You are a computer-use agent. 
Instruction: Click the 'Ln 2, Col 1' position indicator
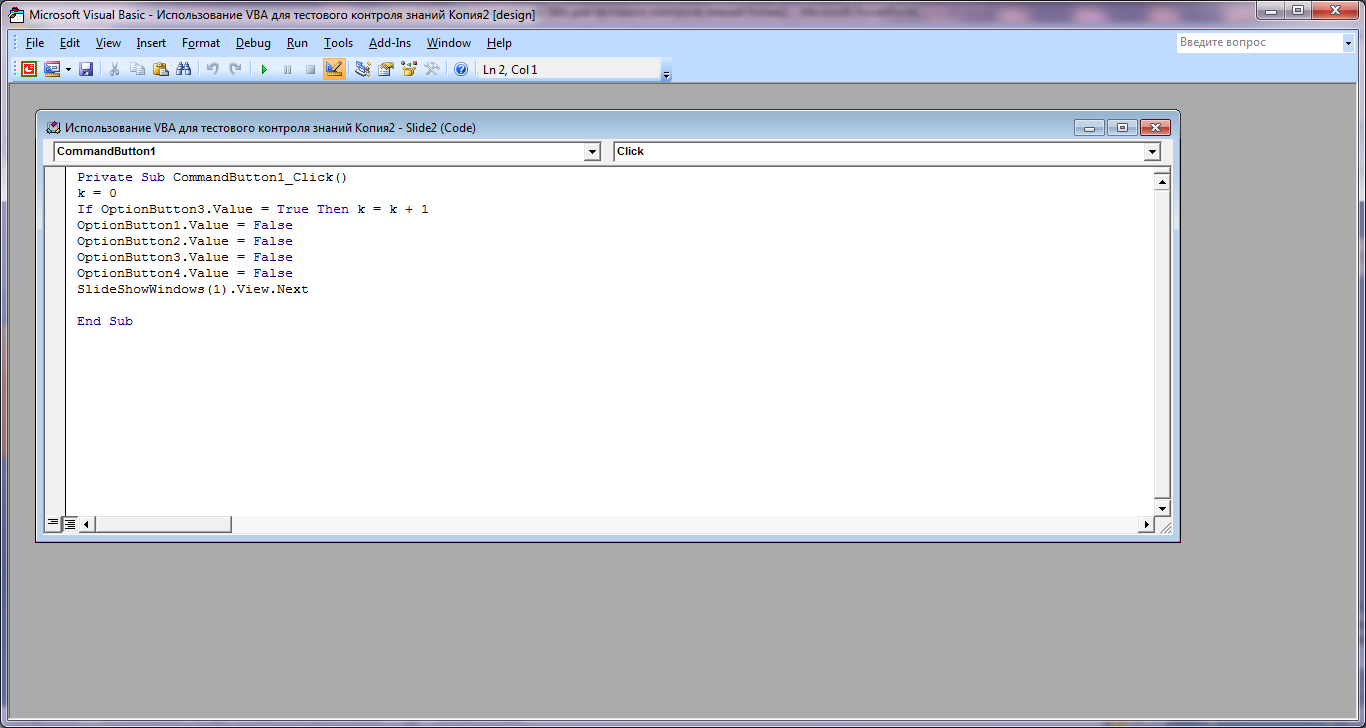(x=568, y=69)
